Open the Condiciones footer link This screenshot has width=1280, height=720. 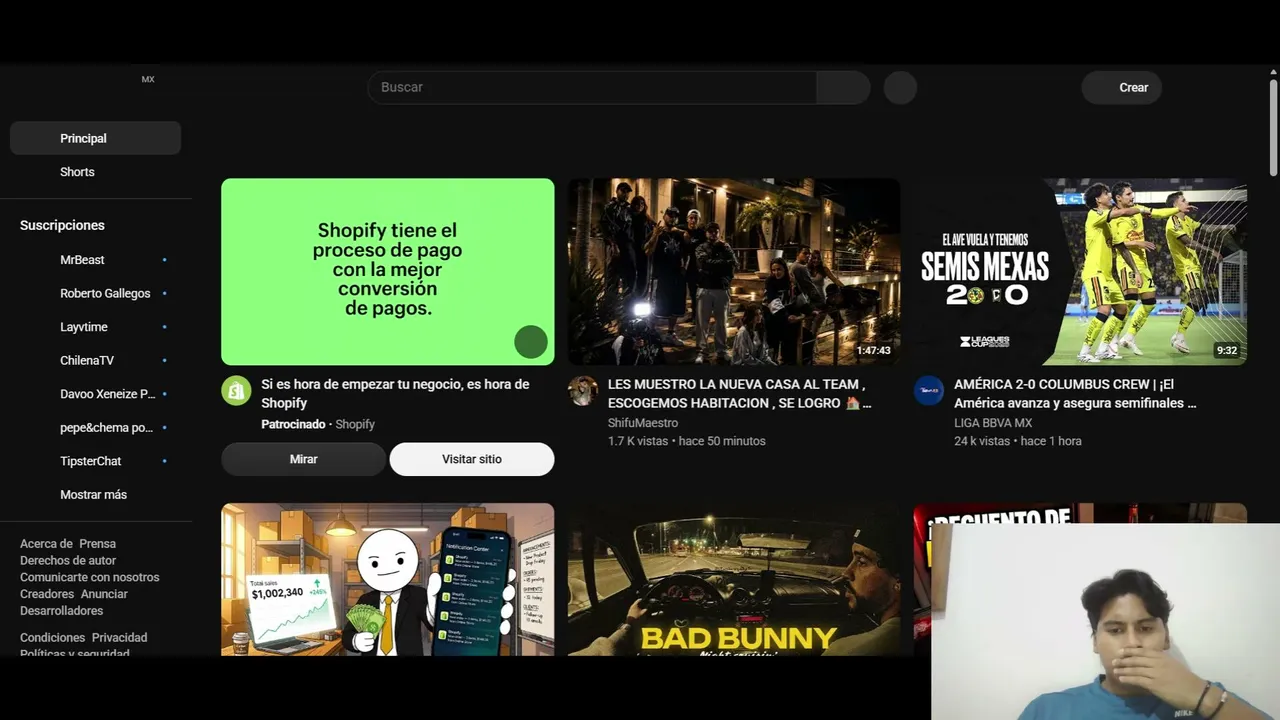53,637
